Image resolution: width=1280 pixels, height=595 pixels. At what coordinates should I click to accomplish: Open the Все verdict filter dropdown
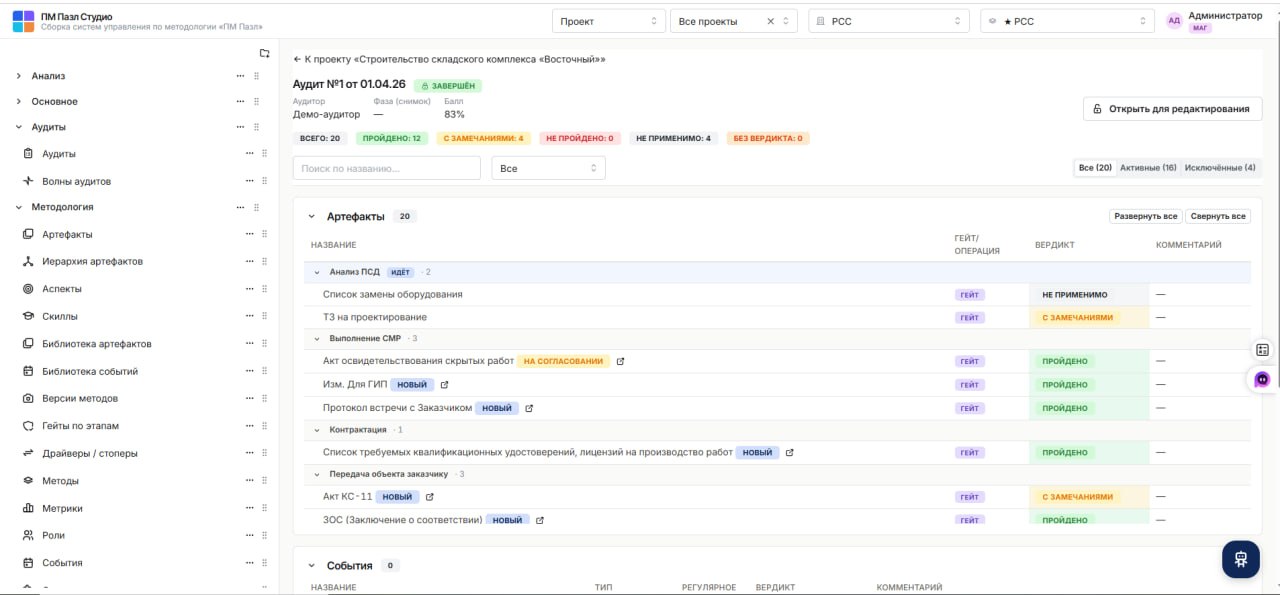point(548,168)
